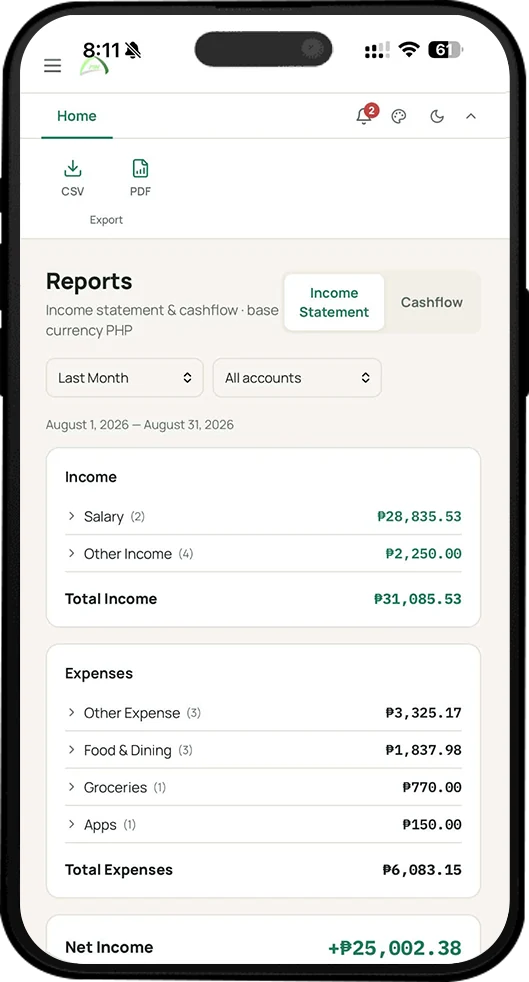The width and height of the screenshot is (529, 982).
Task: Switch to the Home tab
Action: 77,116
